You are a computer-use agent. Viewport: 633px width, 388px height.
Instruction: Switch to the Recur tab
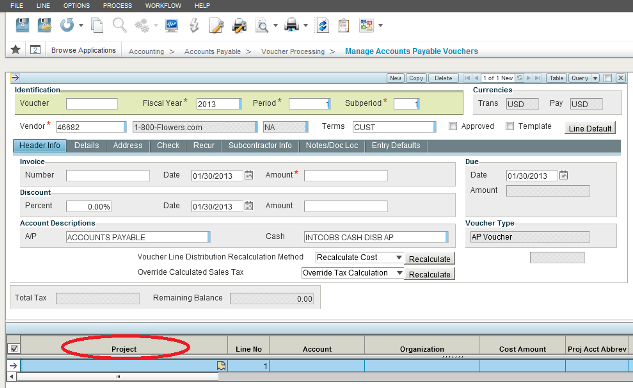click(203, 145)
